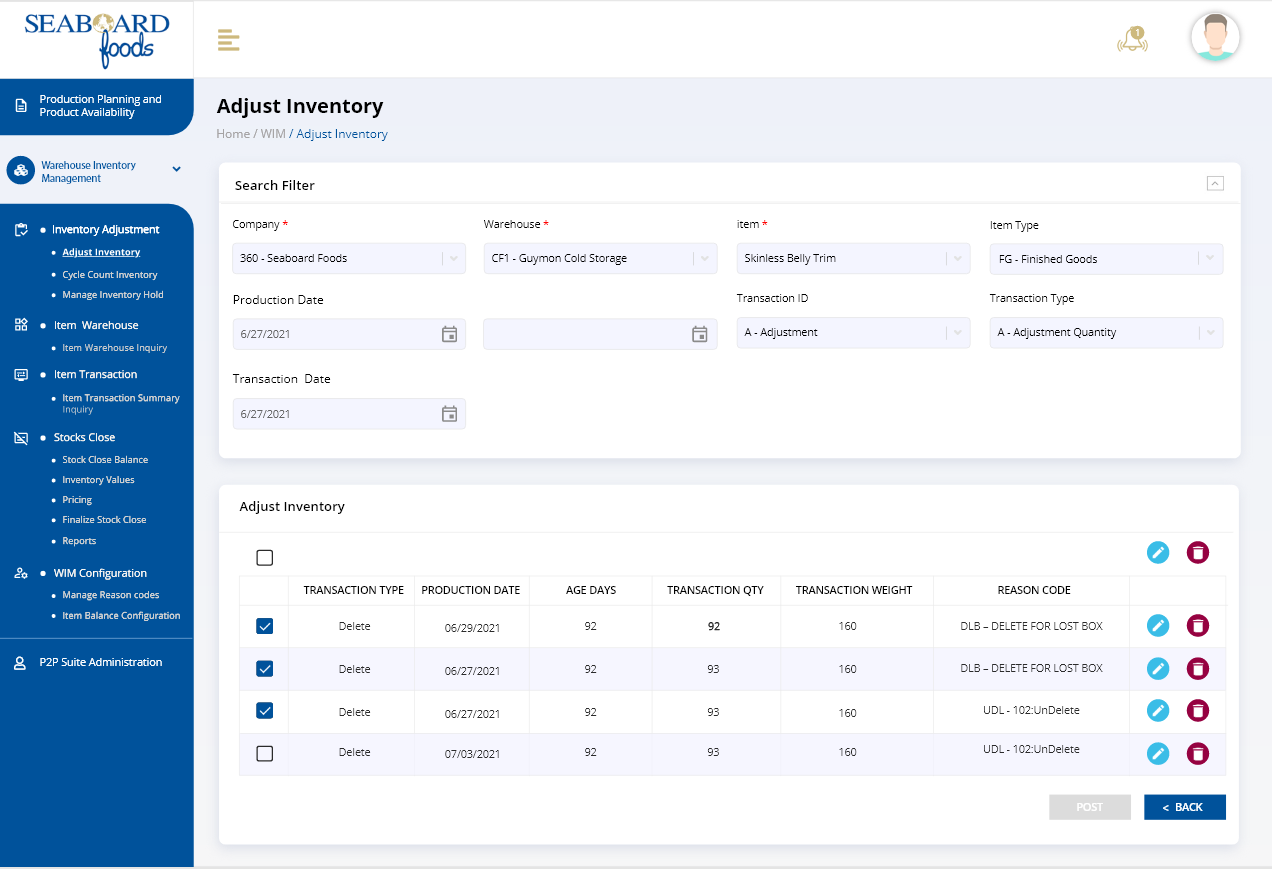Check the 07/03/2021 row checkbox
This screenshot has width=1272, height=869.
pos(265,753)
